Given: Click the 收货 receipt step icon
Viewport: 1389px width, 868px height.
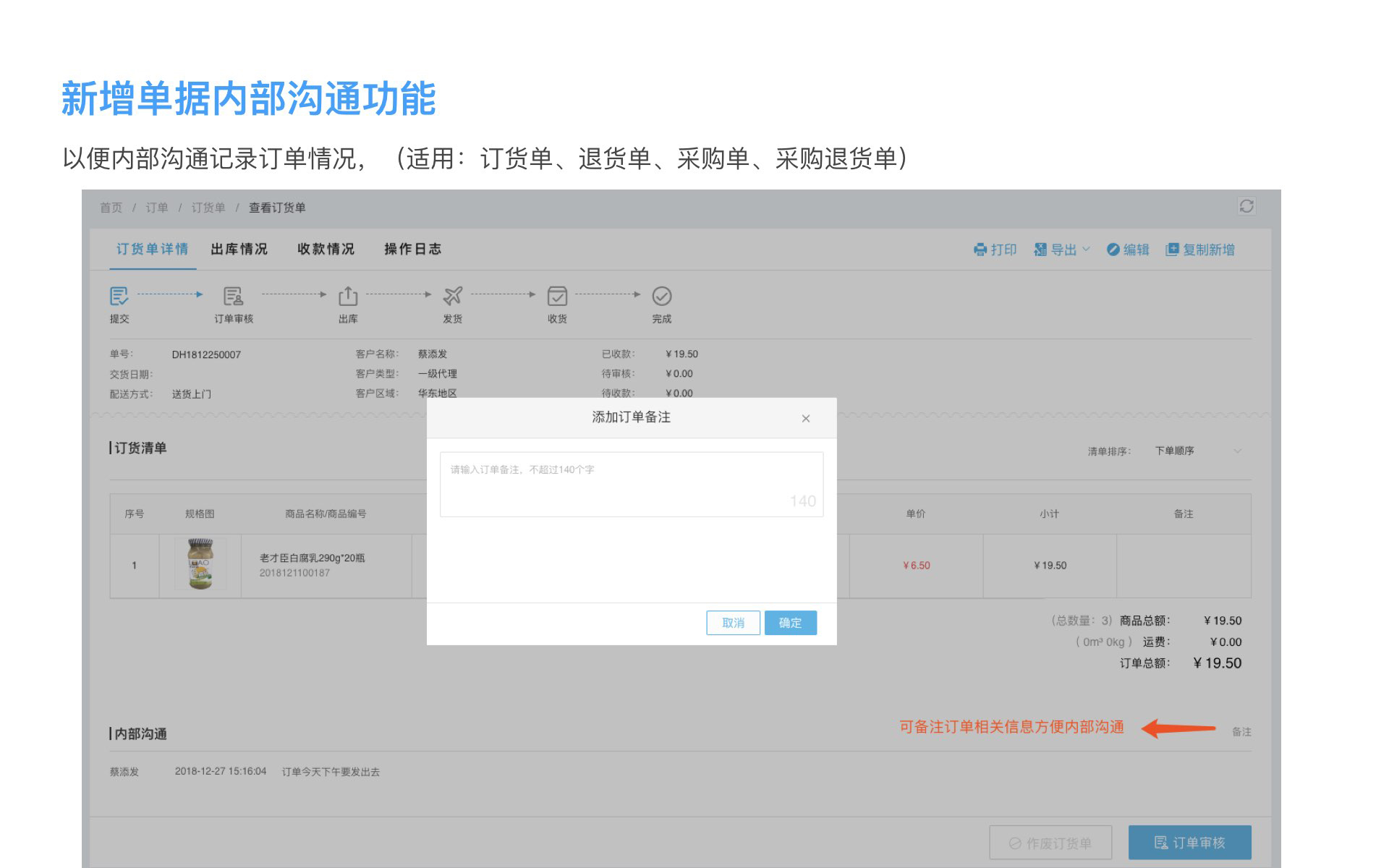Looking at the screenshot, I should coord(557,296).
